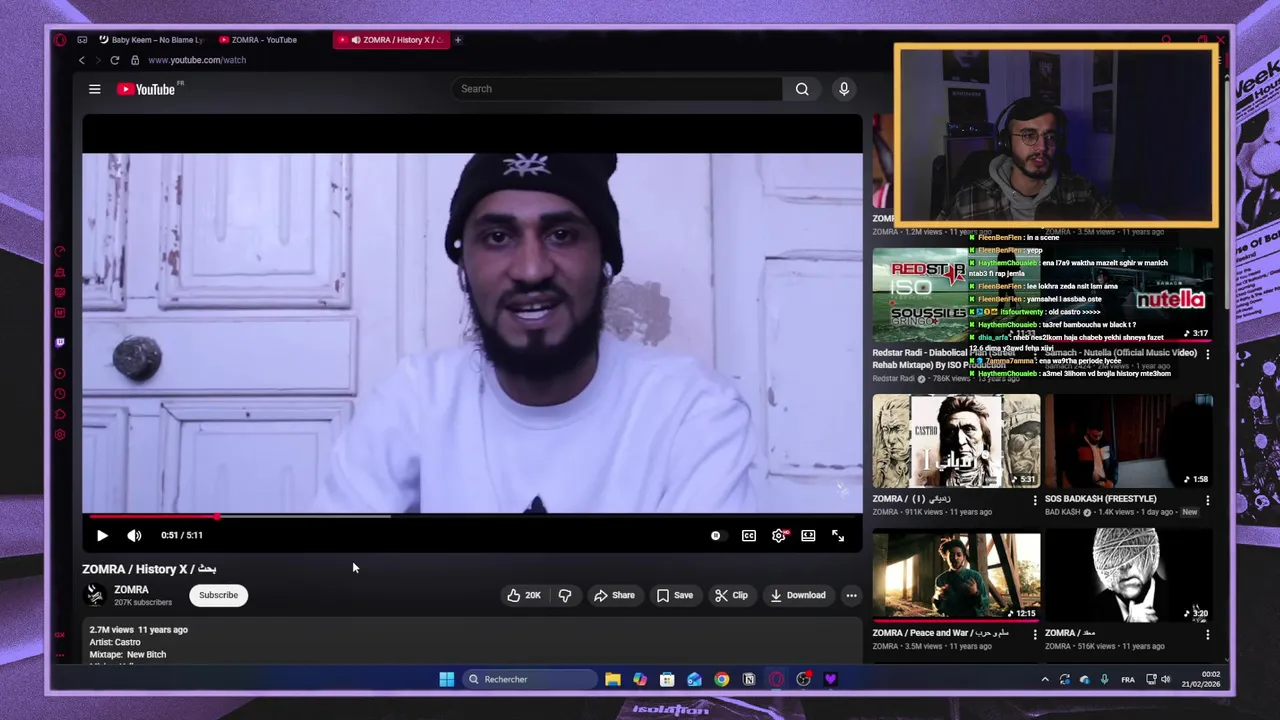The width and height of the screenshot is (1280, 720).
Task: Expand the video description box
Action: point(472,642)
